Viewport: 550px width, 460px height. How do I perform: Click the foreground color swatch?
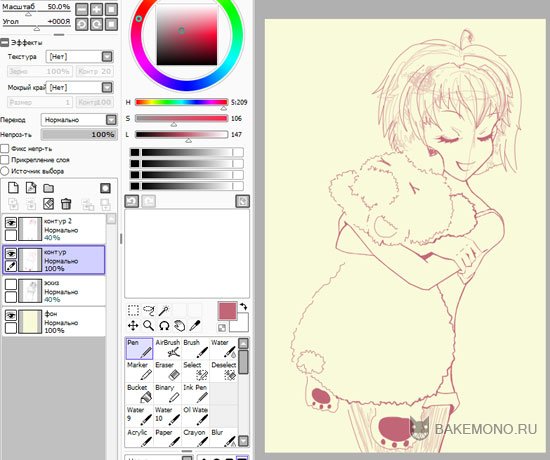coord(227,311)
